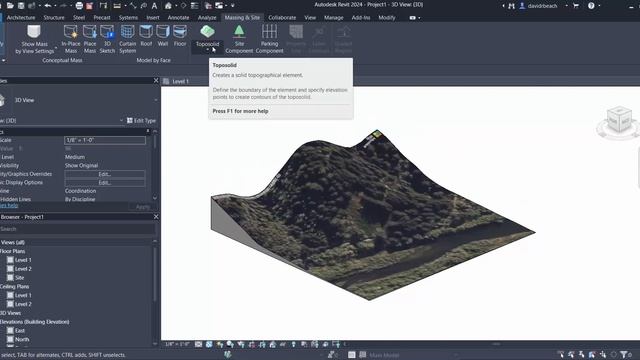The height and width of the screenshot is (360, 640).
Task: Open the user account dropdown
Action: [x=567, y=6]
